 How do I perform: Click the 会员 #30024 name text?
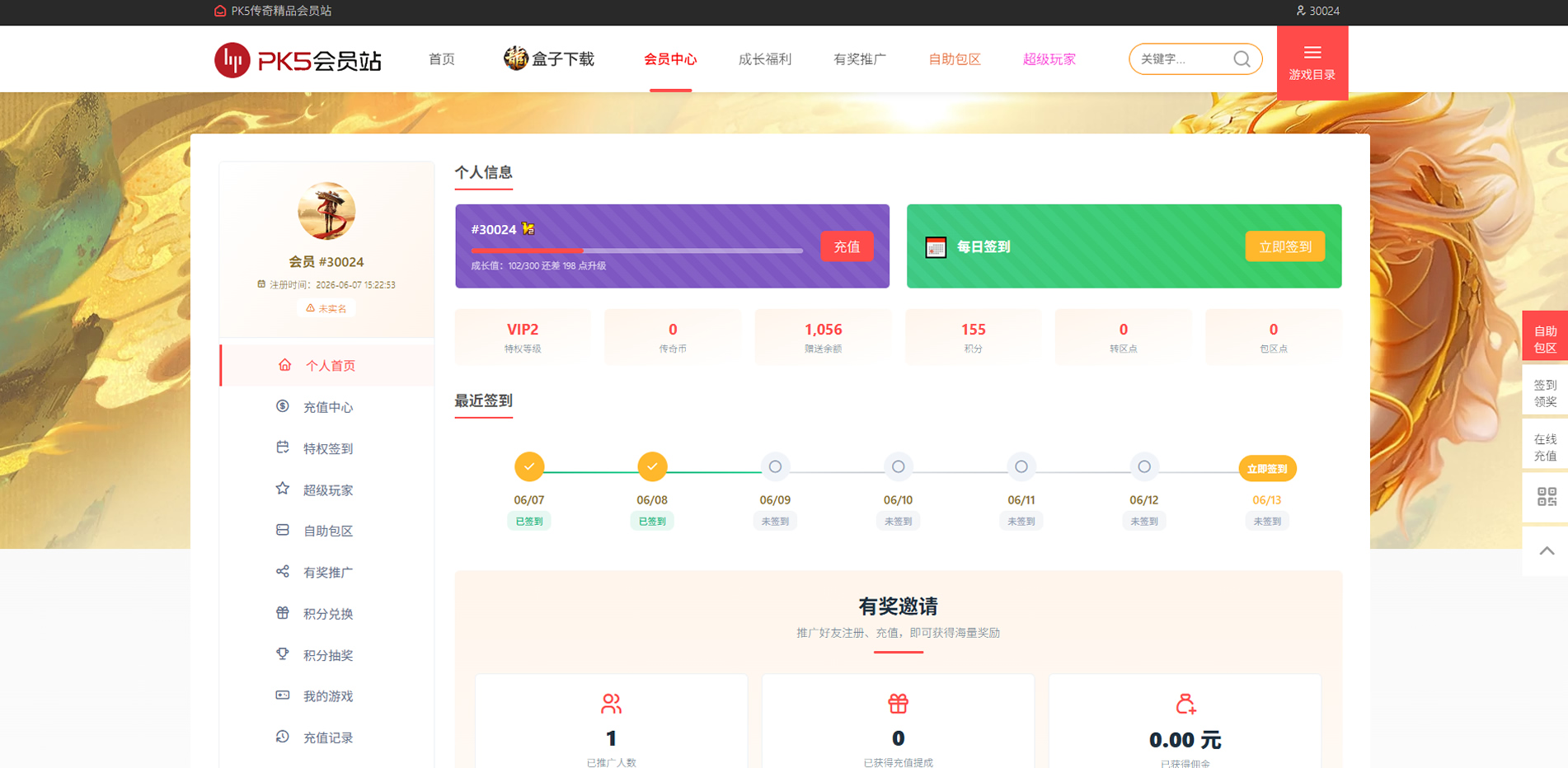click(x=326, y=262)
